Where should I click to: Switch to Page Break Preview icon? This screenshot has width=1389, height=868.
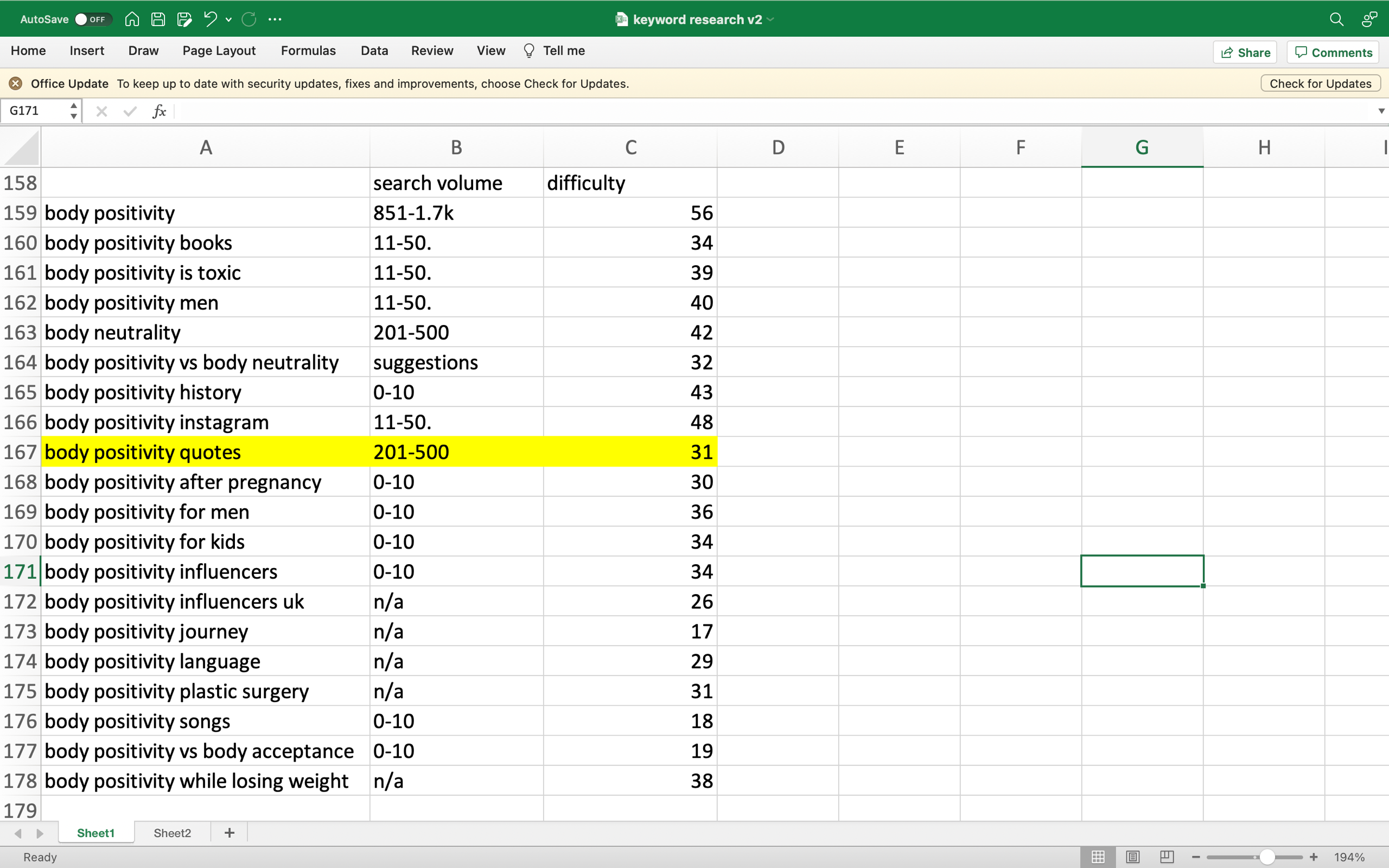pyautogui.click(x=1167, y=857)
